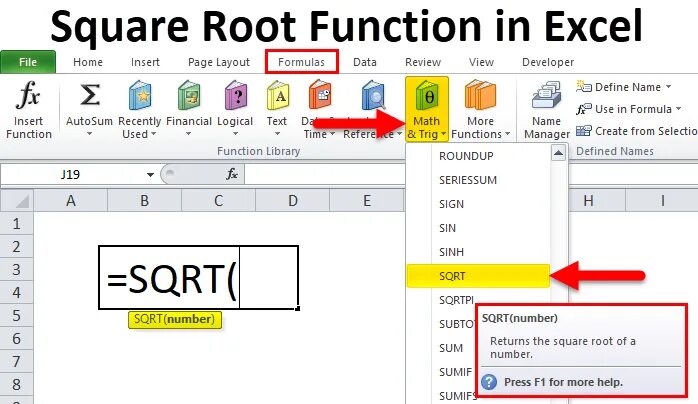Open the More Functions book icon
Screen dimensions: 698x404
pyautogui.click(x=480, y=95)
